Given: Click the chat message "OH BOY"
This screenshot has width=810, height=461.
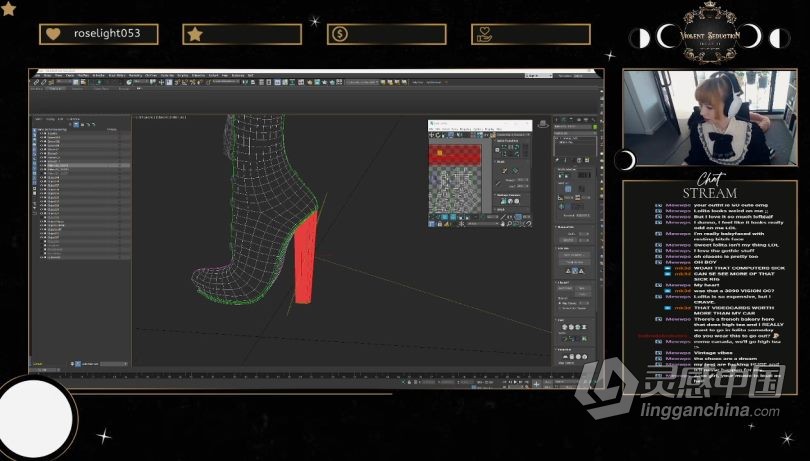Looking at the screenshot, I should (705, 262).
